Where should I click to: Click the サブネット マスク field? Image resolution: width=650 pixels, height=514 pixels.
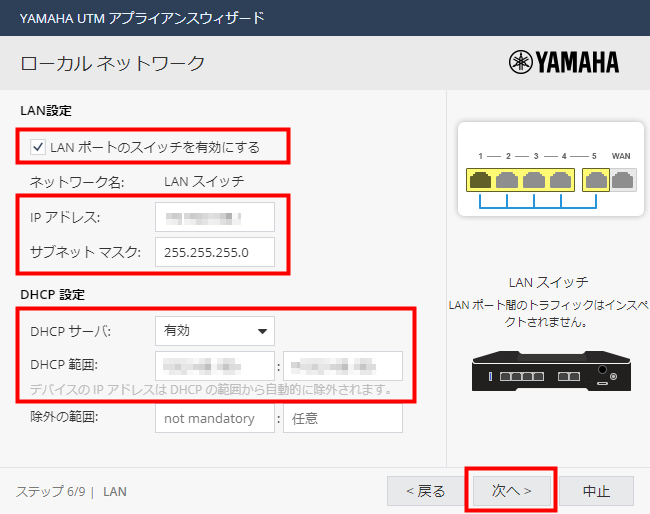click(214, 251)
